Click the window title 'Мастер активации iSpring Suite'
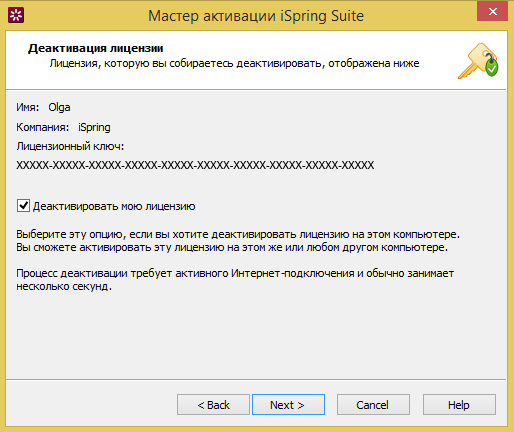 point(256,16)
